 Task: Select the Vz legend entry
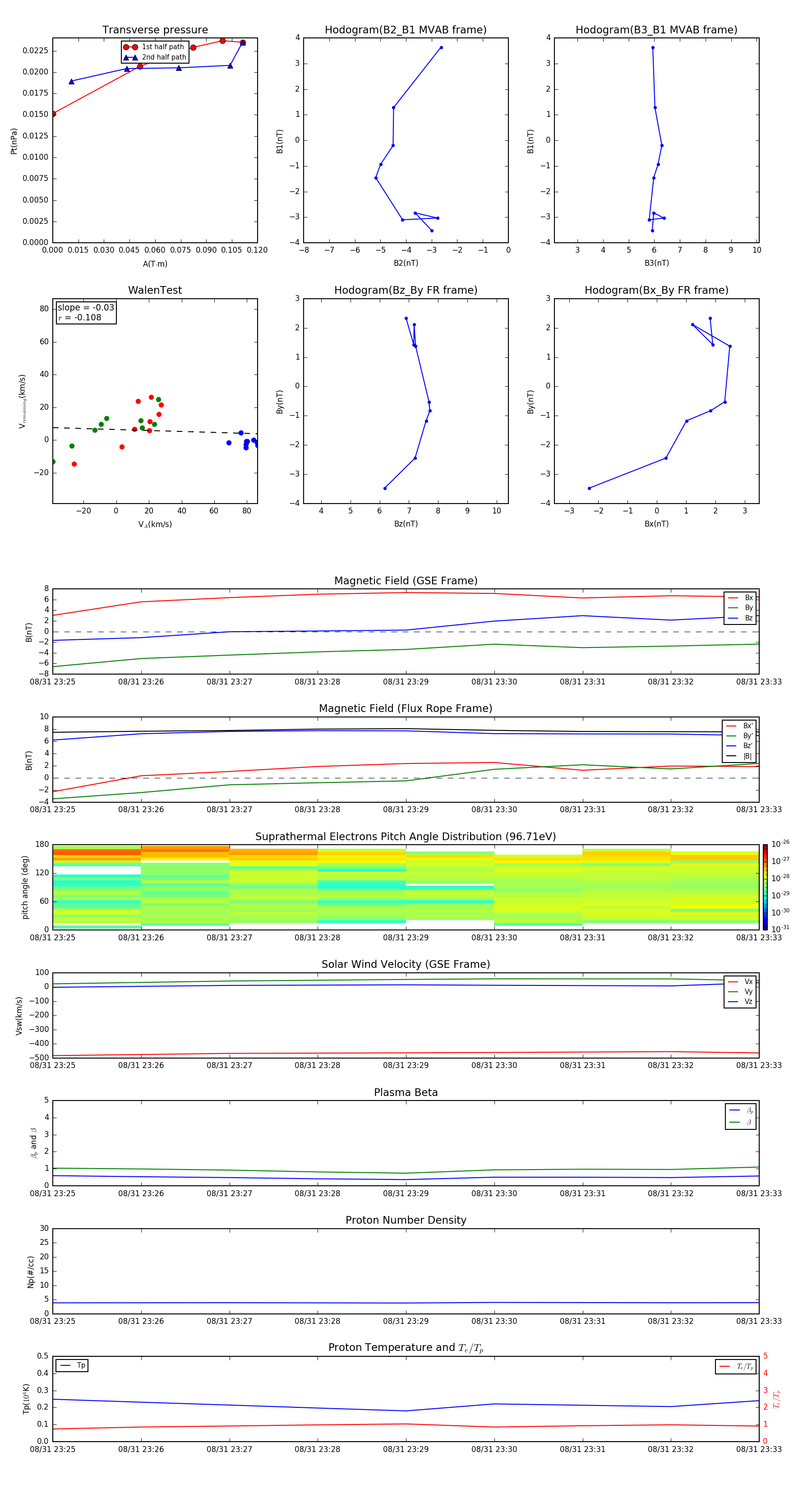740,1001
